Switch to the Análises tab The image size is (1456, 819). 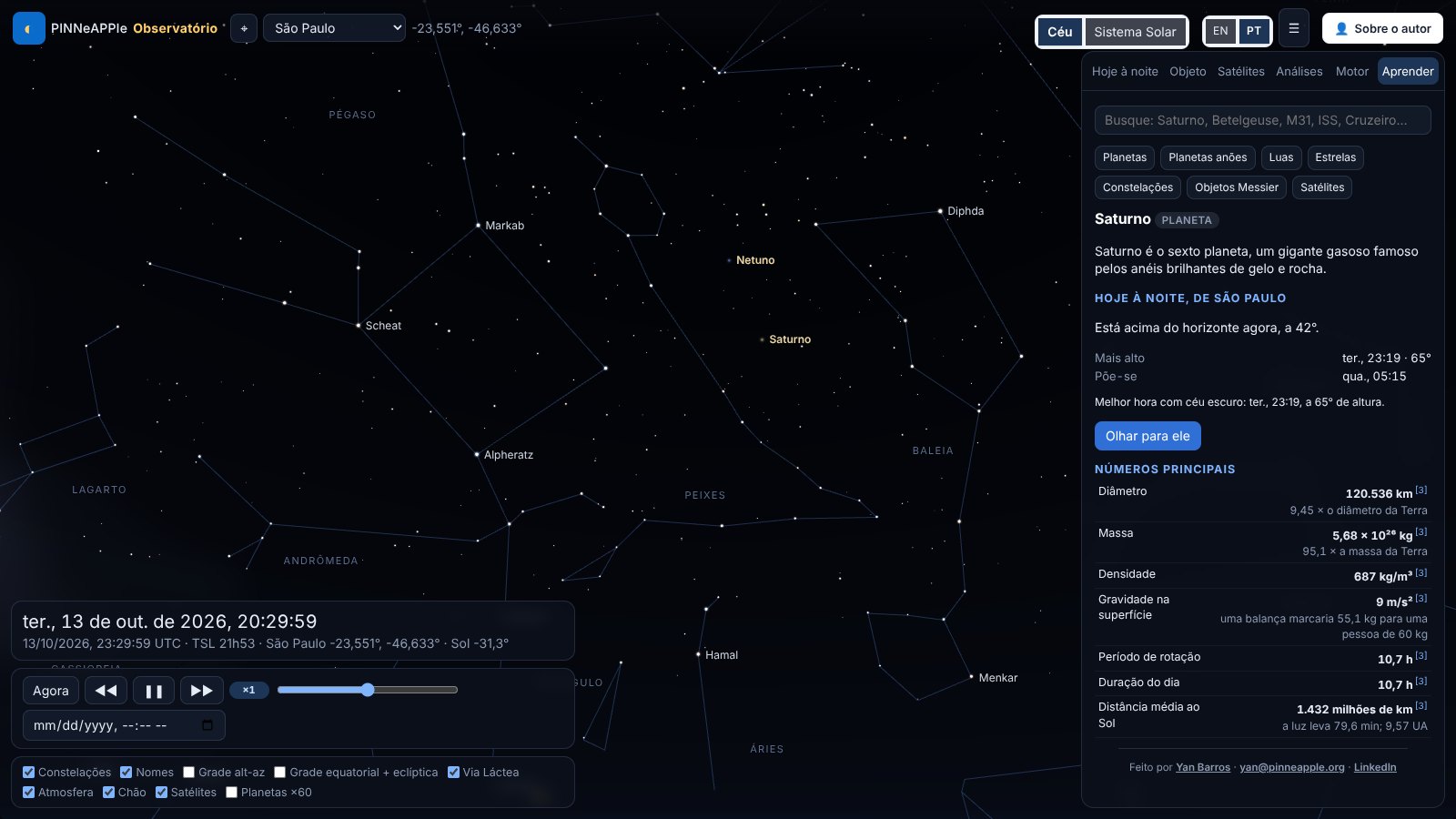1299,71
